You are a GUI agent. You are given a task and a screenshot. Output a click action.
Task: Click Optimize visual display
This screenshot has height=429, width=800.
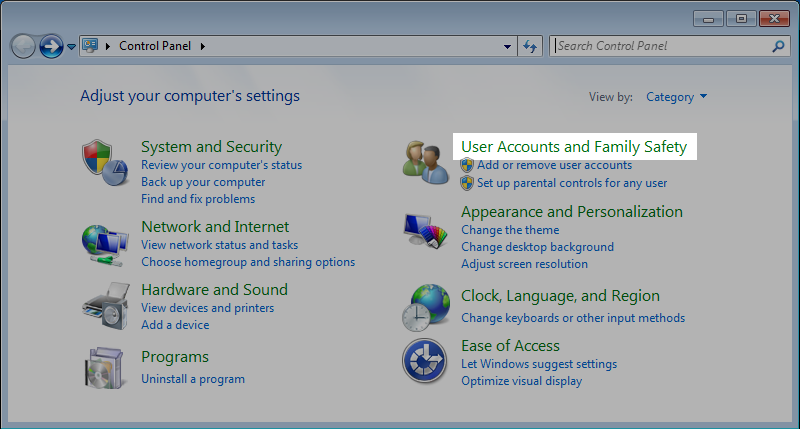[521, 381]
